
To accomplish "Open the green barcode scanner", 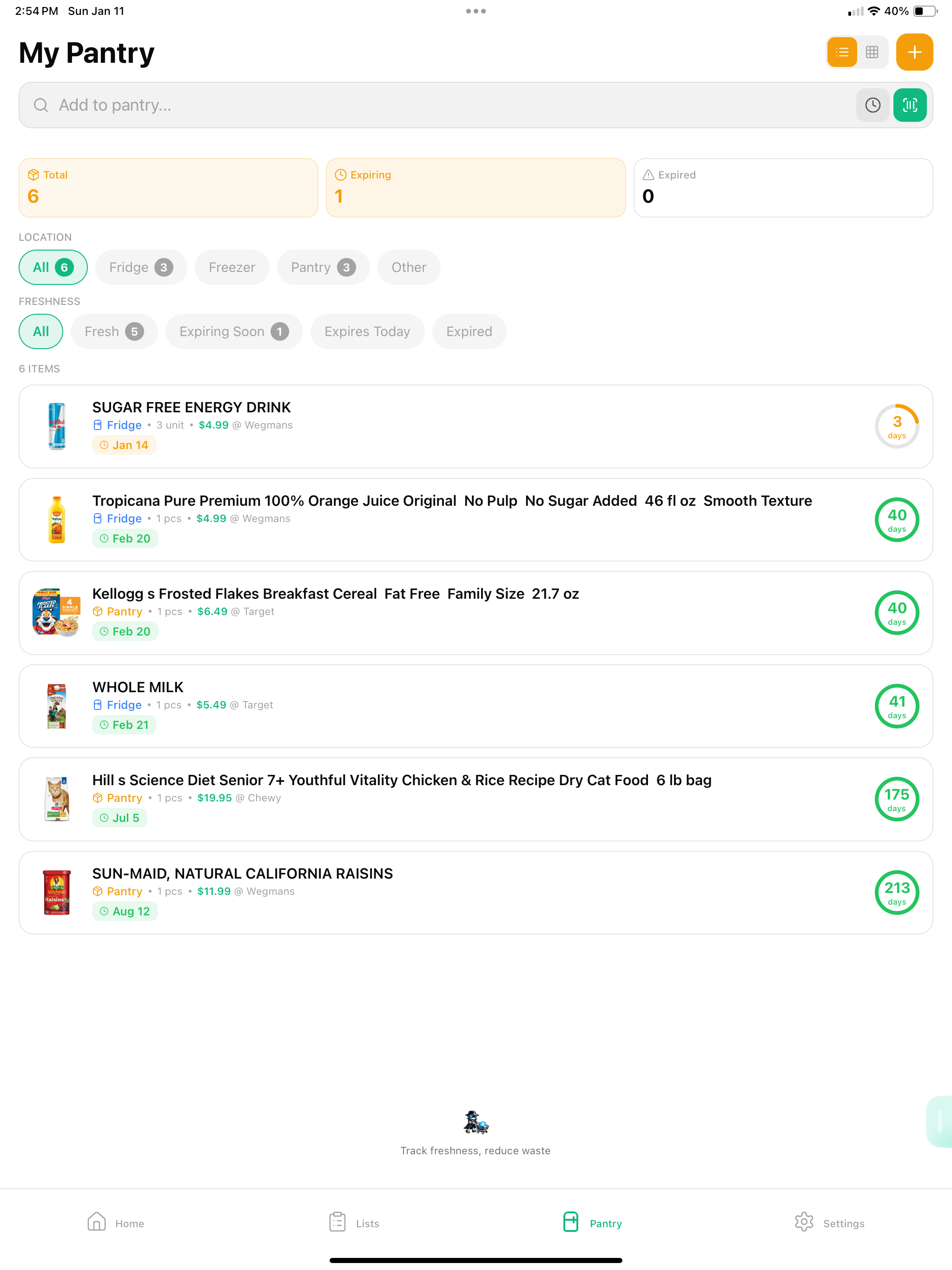I will click(910, 105).
